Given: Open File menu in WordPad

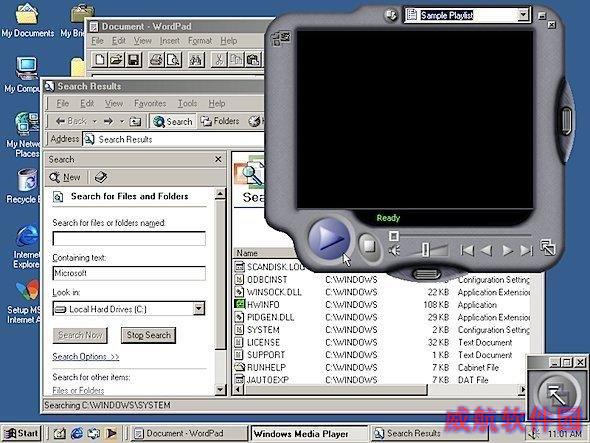Looking at the screenshot, I should tap(97, 41).
